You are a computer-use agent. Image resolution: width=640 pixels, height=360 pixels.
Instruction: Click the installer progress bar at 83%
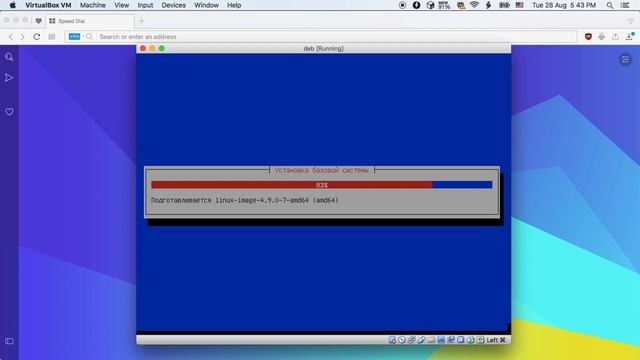[x=322, y=185]
